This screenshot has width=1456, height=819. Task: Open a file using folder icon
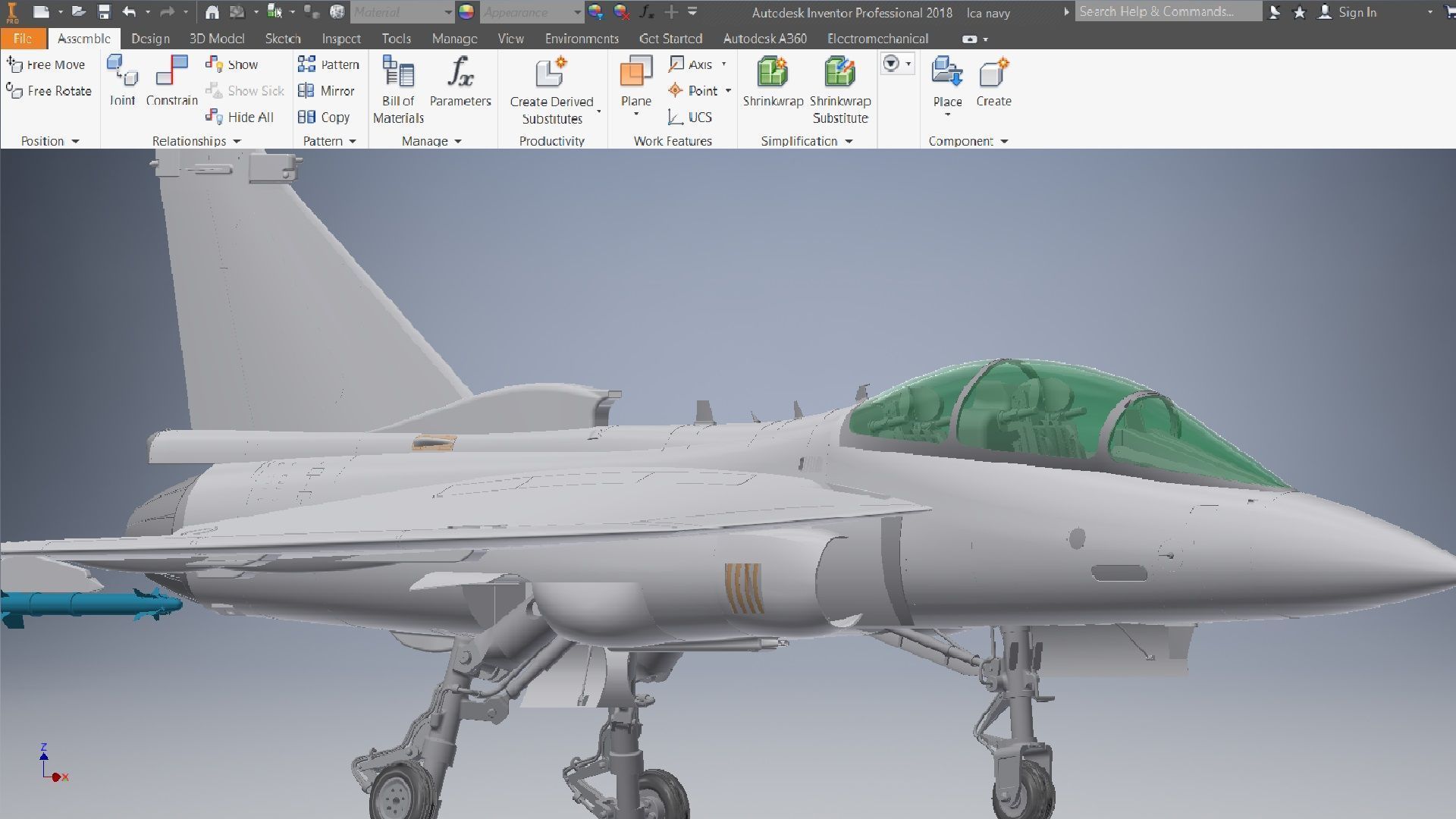(x=78, y=12)
